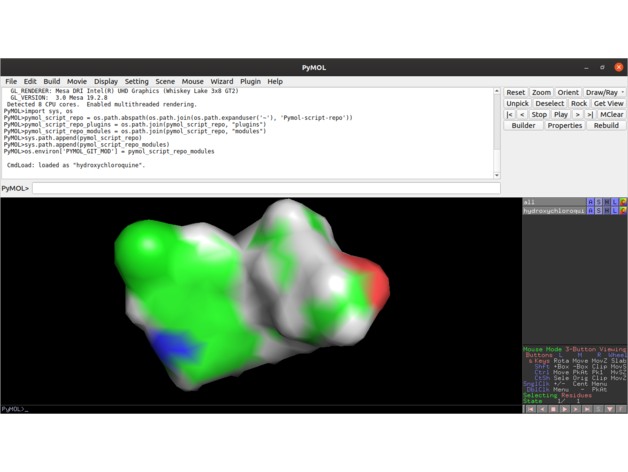The width and height of the screenshot is (628, 472).
Task: Toggle the Rock button
Action: point(579,103)
